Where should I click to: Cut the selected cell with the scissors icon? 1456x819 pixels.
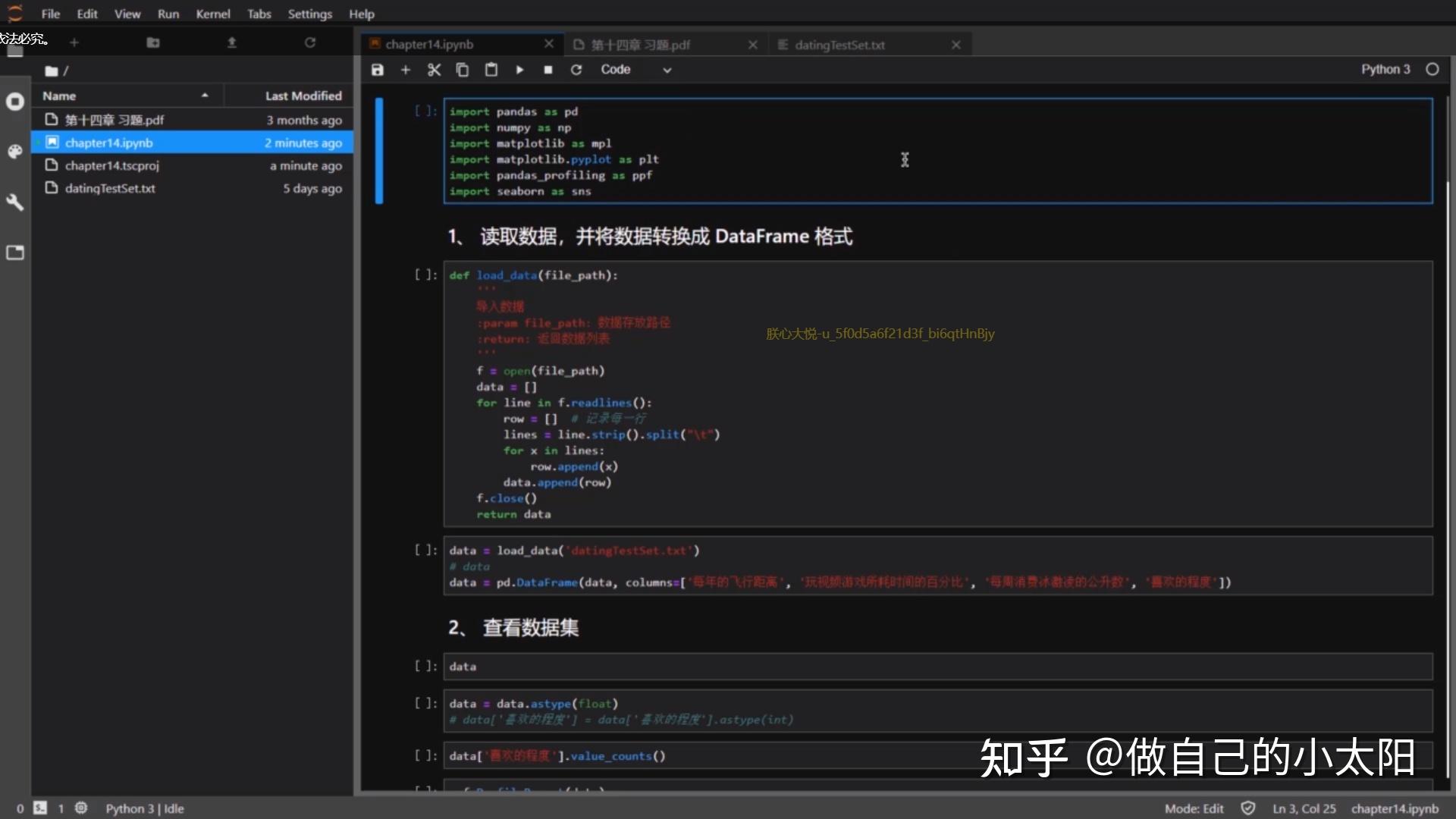pyautogui.click(x=434, y=70)
